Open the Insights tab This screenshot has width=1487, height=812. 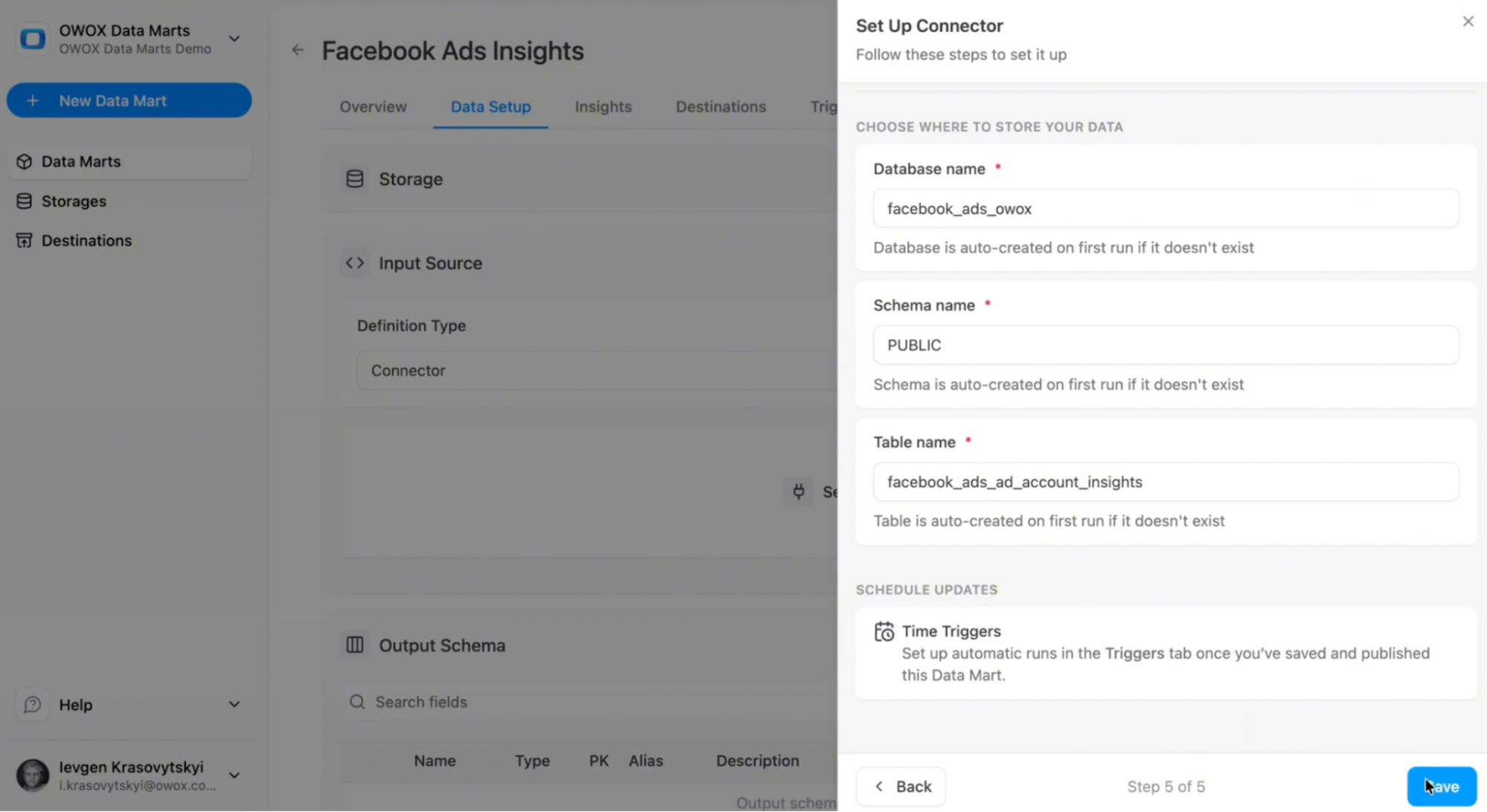(x=603, y=106)
